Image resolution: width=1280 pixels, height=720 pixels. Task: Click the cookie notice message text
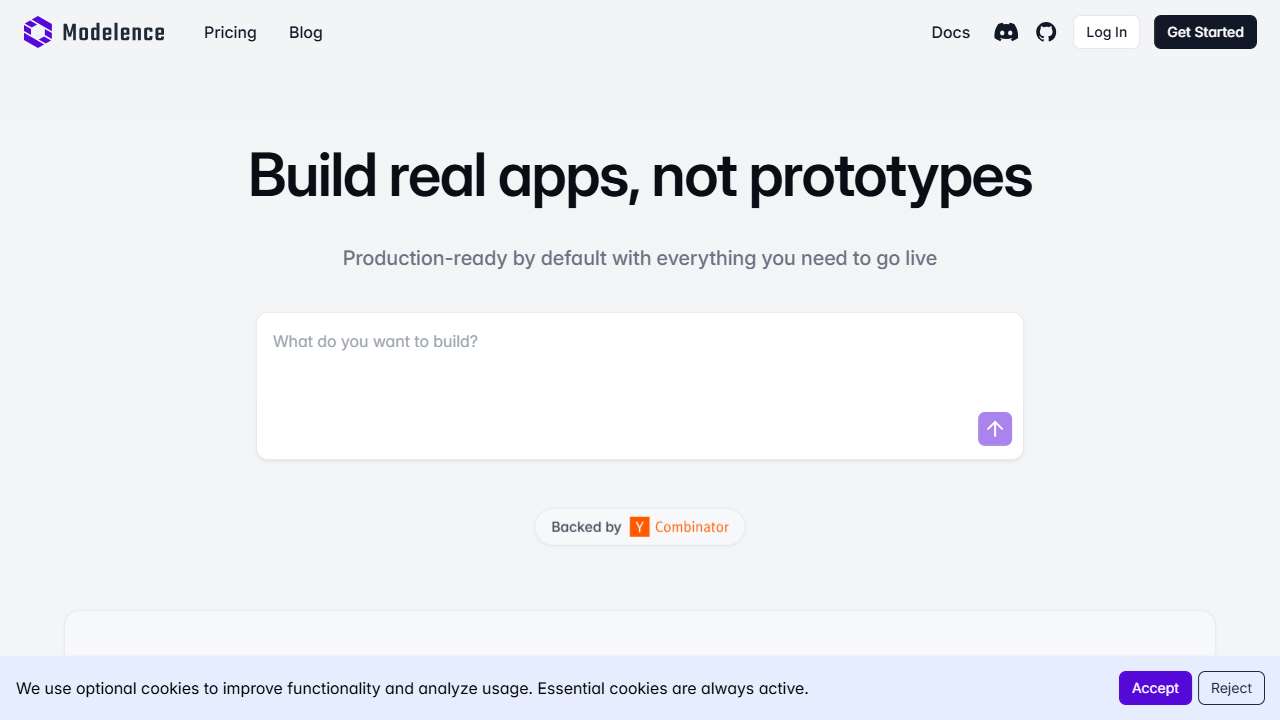click(412, 688)
